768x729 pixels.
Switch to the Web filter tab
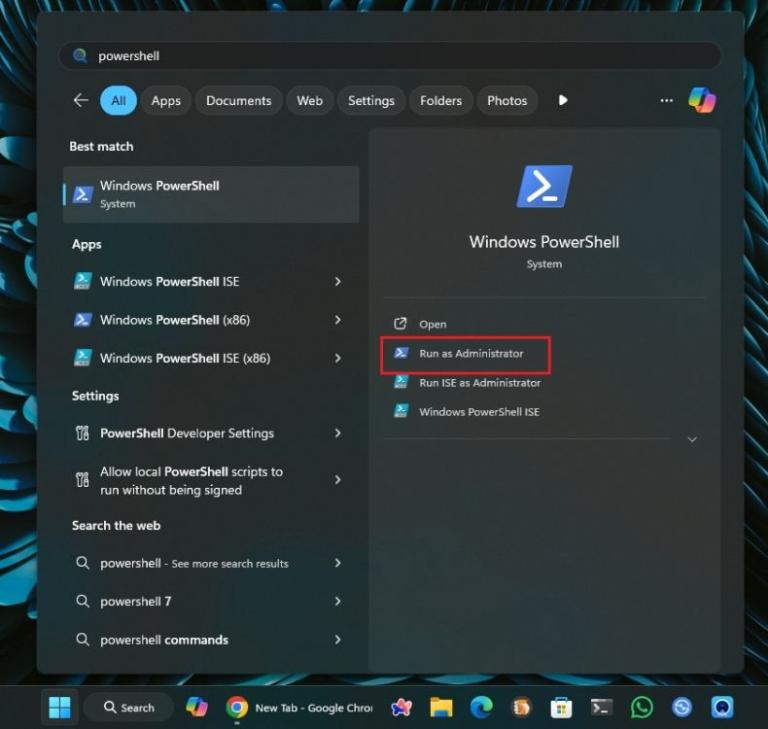[310, 100]
